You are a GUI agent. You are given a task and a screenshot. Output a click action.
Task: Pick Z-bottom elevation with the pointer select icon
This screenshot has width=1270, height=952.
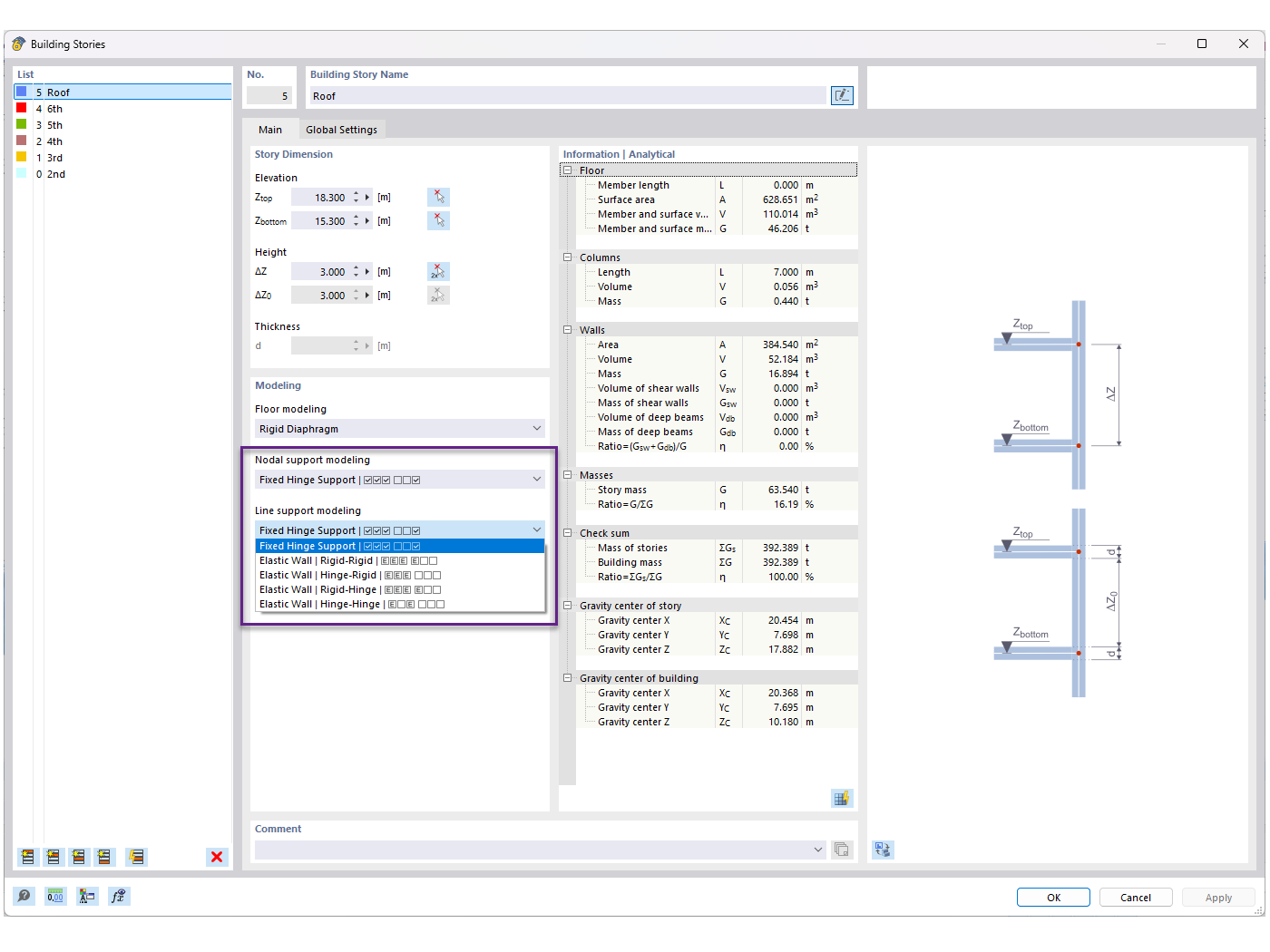pos(438,219)
